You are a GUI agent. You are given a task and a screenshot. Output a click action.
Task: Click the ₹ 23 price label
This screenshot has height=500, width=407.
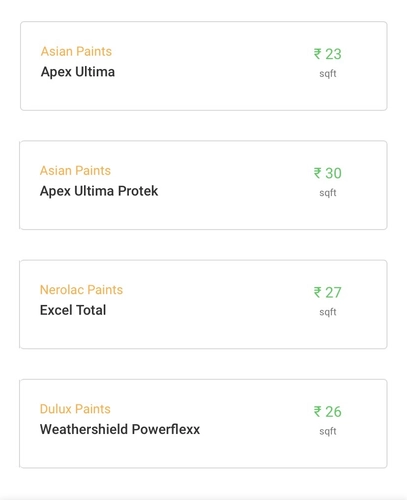pos(328,54)
